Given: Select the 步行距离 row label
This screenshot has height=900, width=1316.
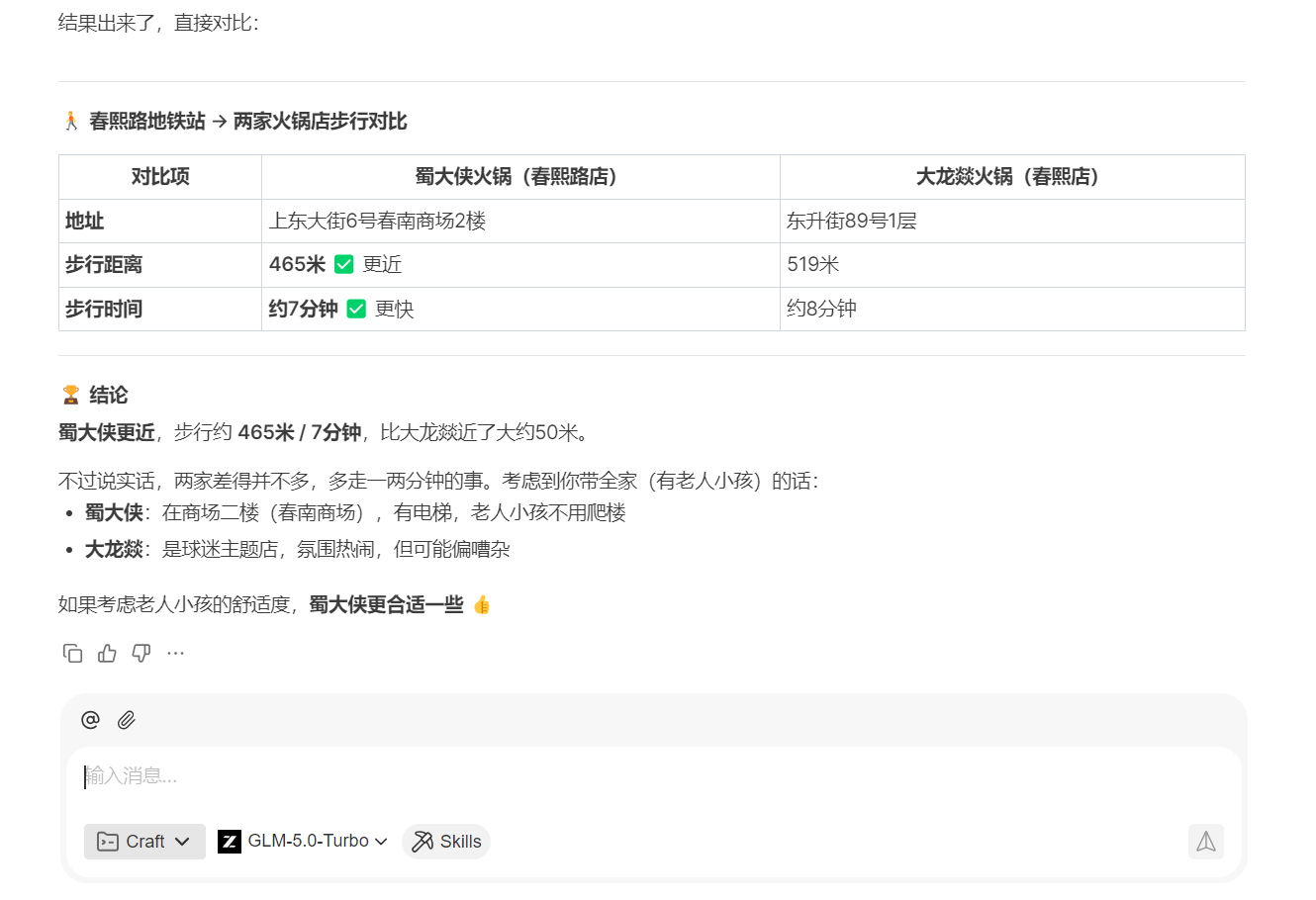Looking at the screenshot, I should pos(160,265).
